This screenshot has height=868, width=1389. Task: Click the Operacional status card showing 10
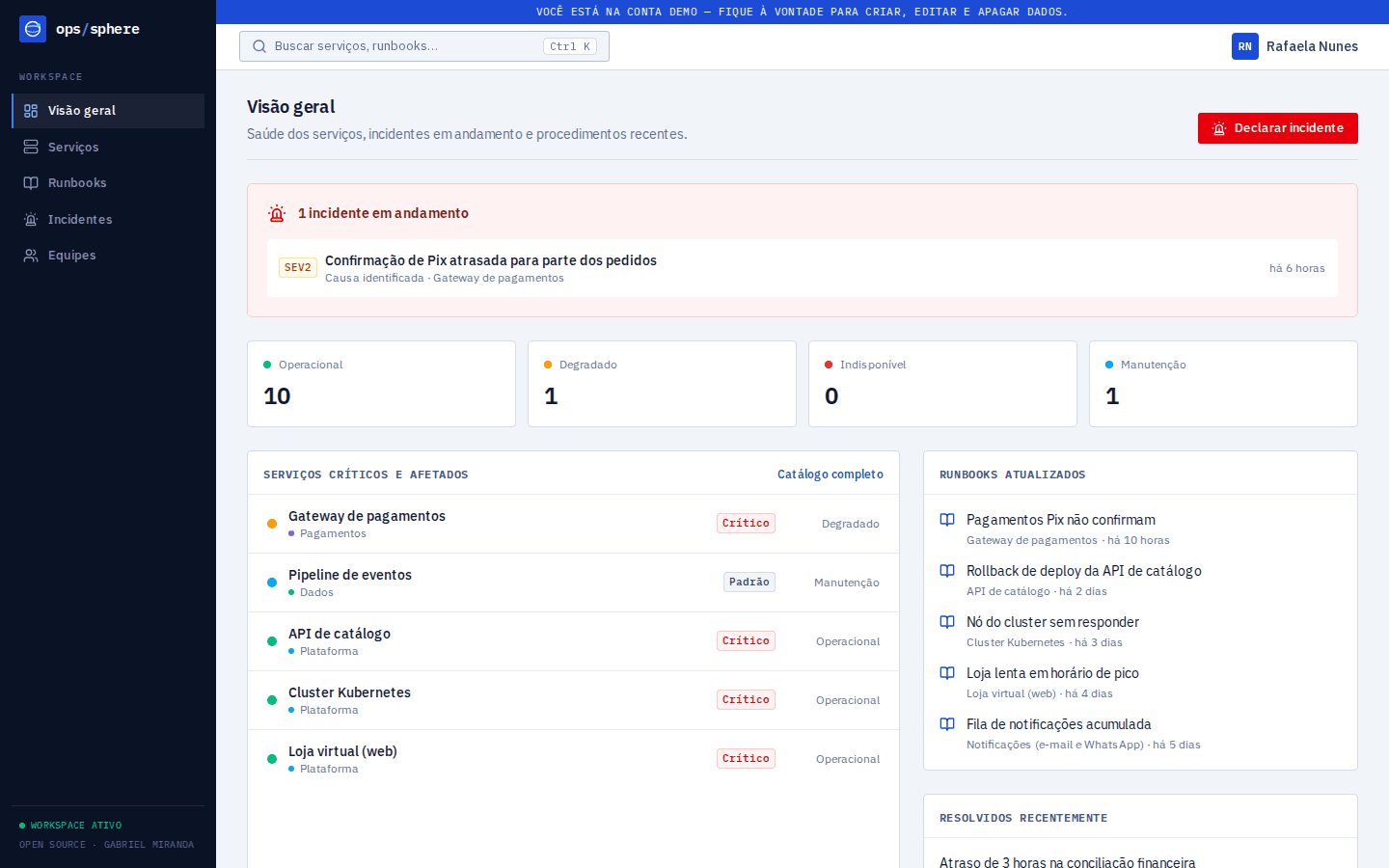pos(381,384)
